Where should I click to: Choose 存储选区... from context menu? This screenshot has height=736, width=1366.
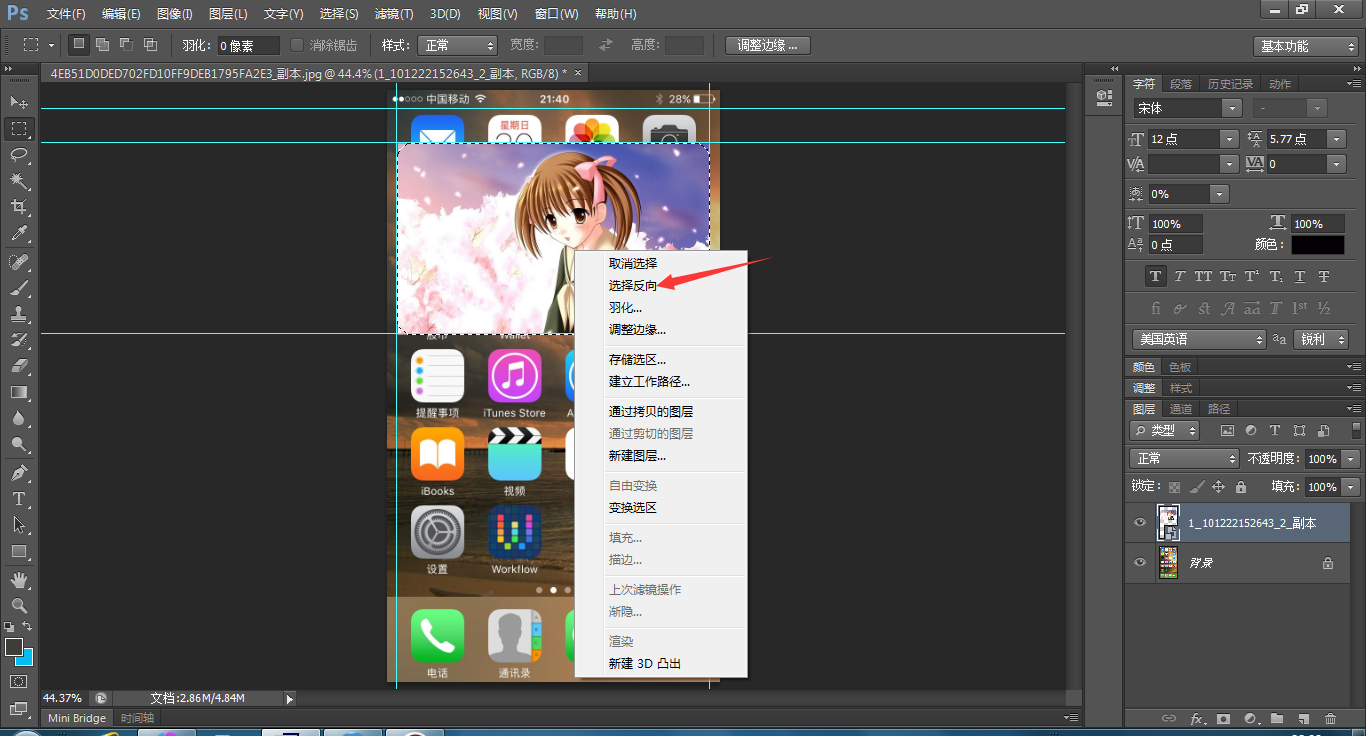tap(637, 359)
